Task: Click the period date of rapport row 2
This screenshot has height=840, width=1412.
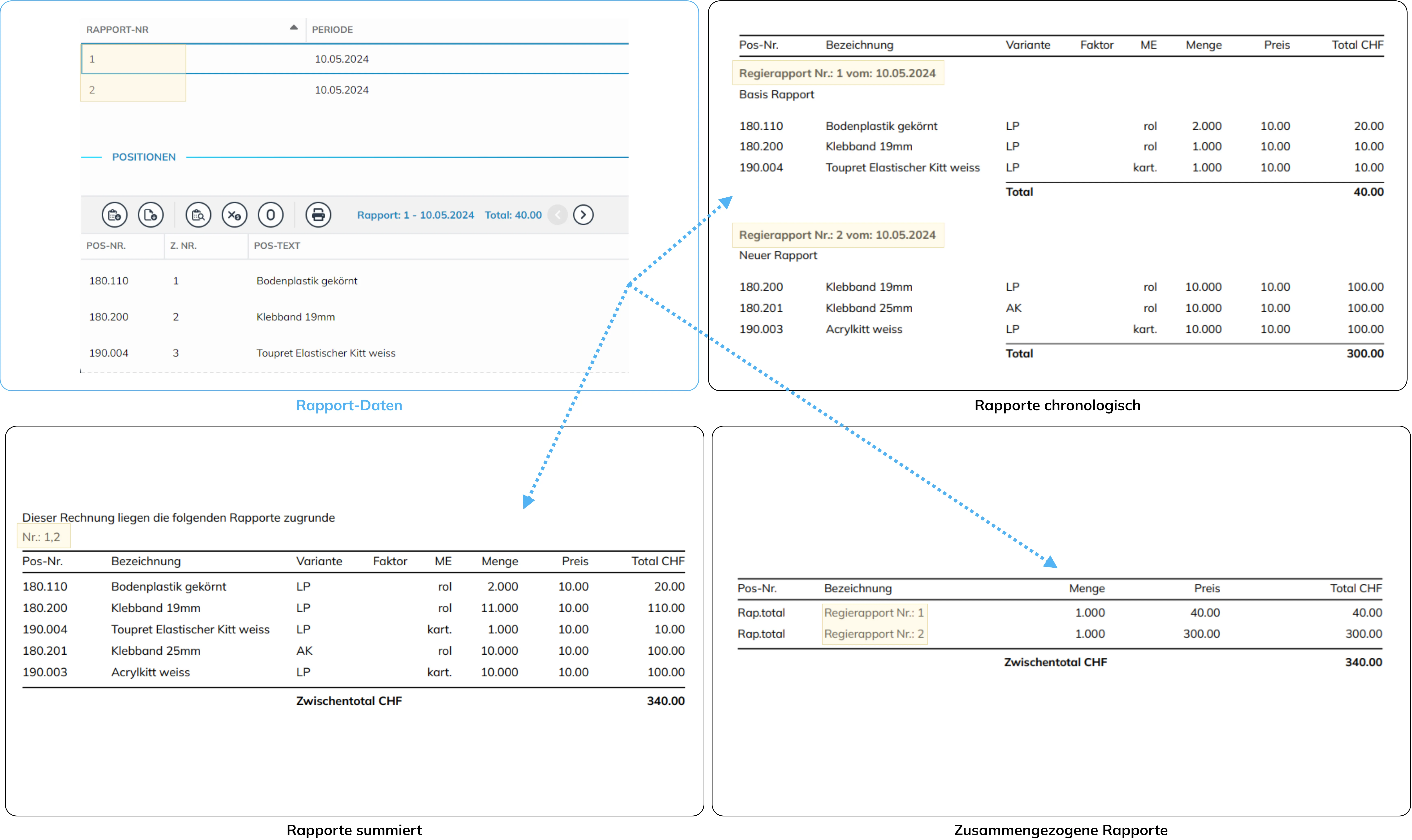Action: pyautogui.click(x=342, y=90)
